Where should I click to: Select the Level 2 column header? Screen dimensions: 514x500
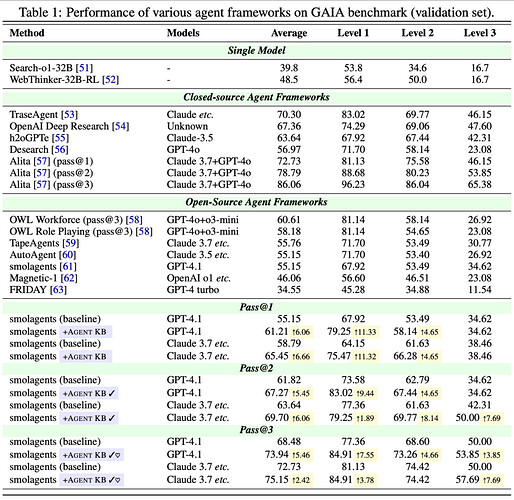(x=417, y=33)
